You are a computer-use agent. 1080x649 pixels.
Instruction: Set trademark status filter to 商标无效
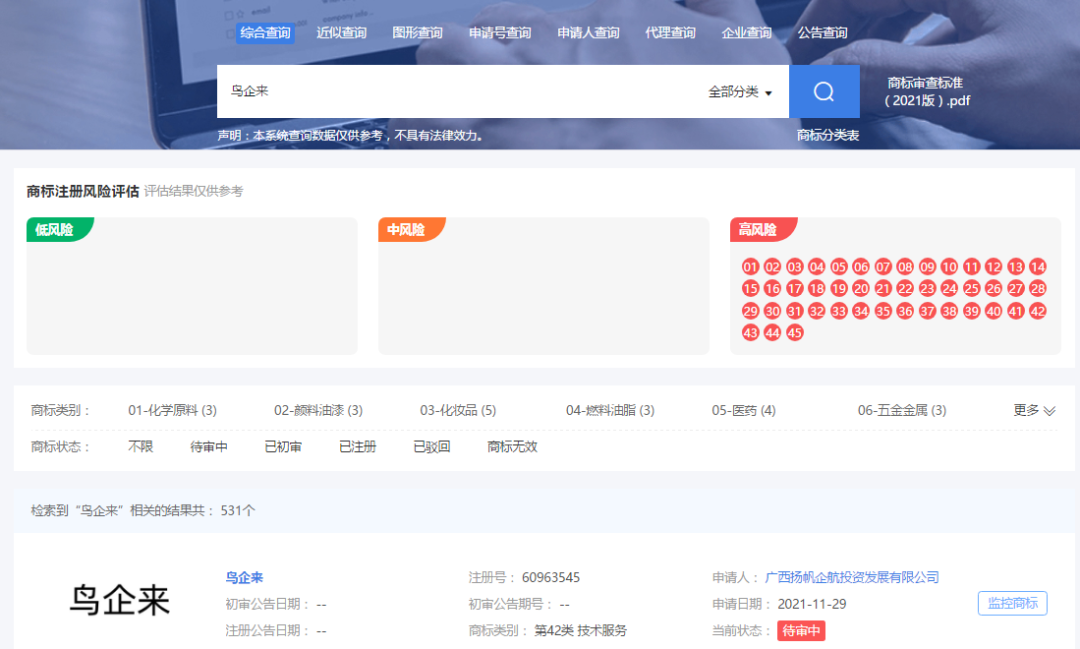tap(512, 447)
